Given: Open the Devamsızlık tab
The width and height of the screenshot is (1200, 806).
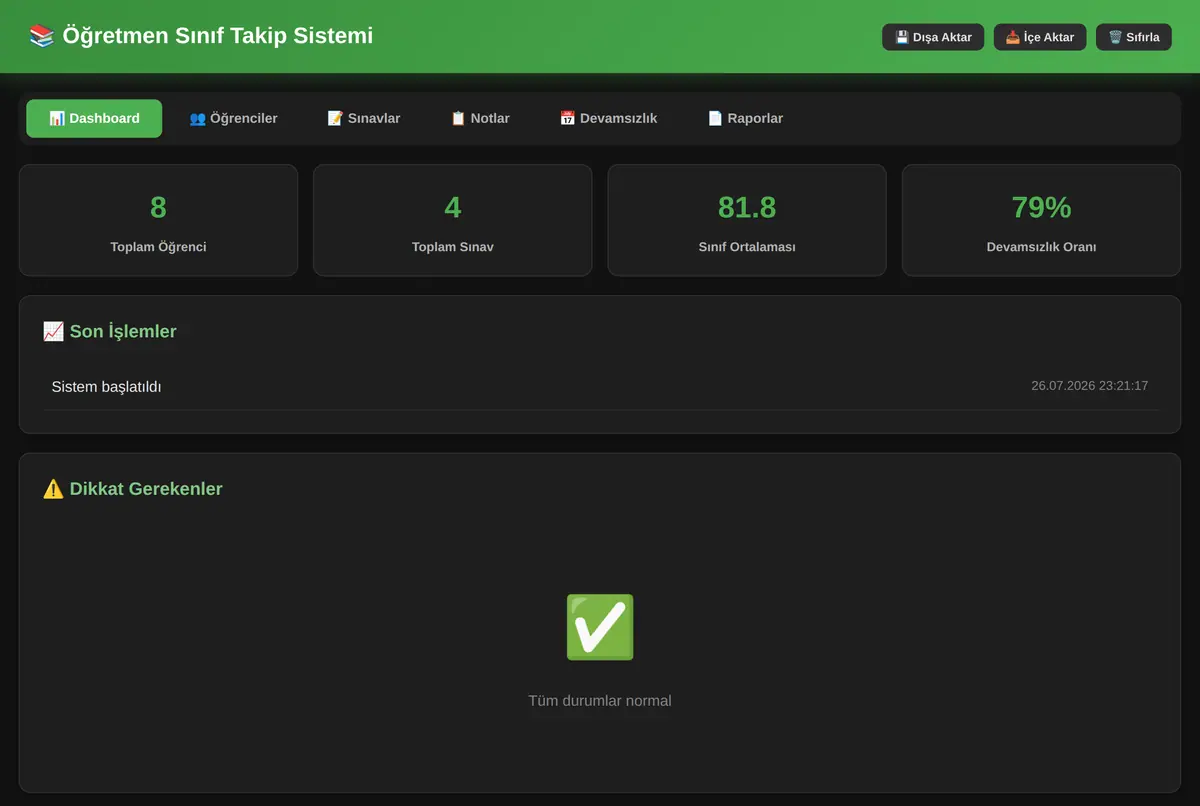Looking at the screenshot, I should pos(608,118).
